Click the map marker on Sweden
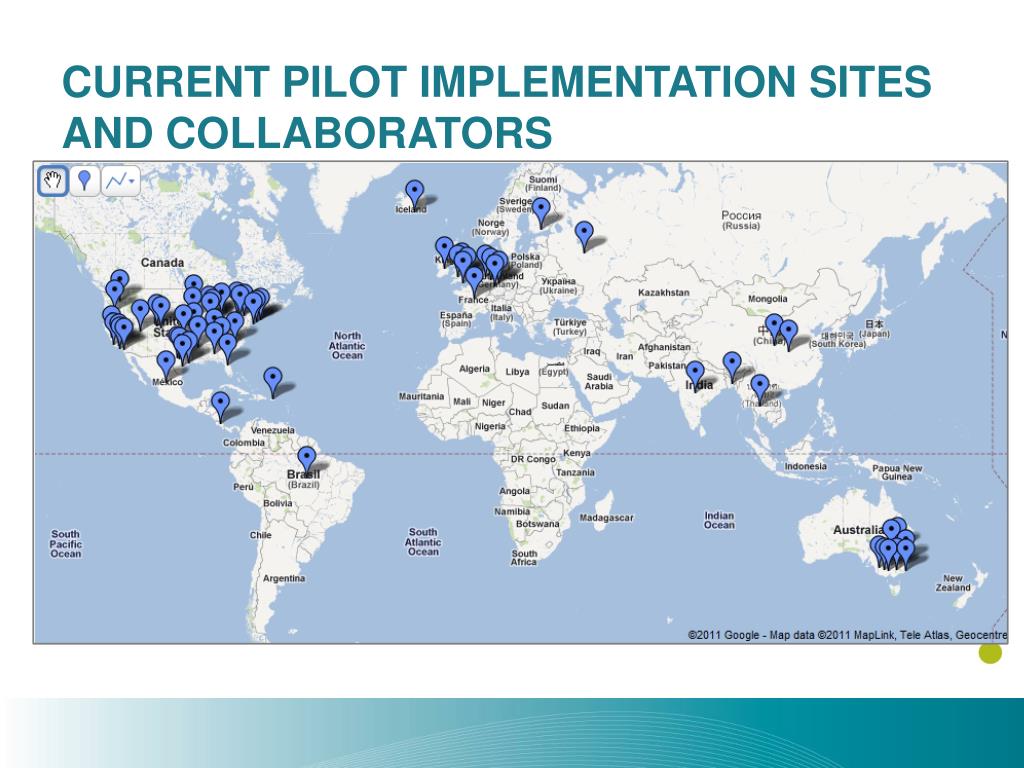 point(541,212)
